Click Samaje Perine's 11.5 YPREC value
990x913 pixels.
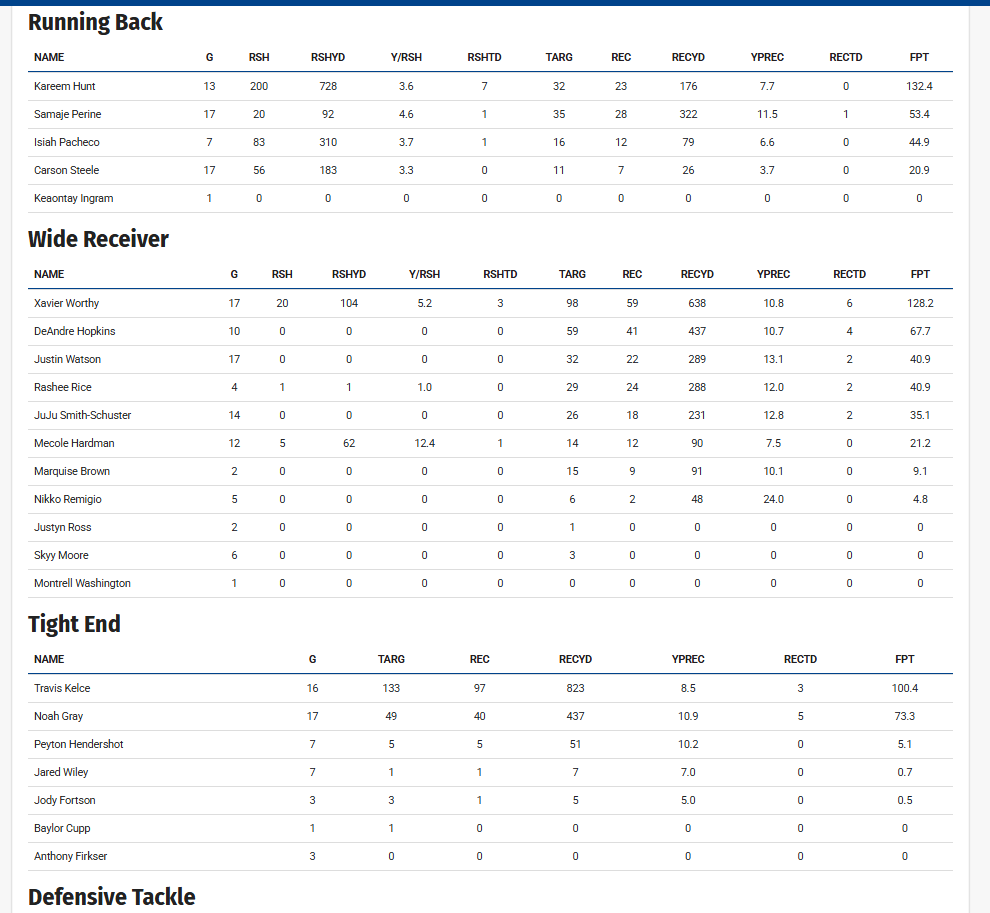coord(767,114)
